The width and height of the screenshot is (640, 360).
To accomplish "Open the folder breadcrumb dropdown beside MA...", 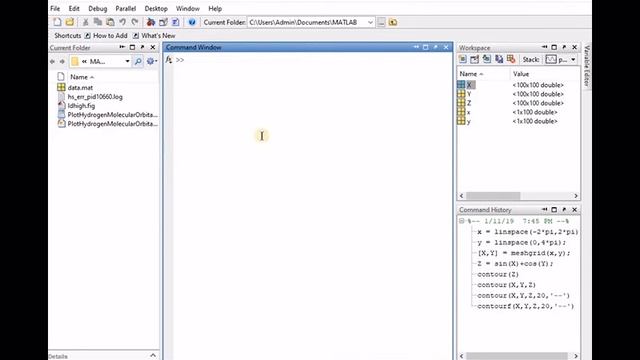I will pos(127,62).
